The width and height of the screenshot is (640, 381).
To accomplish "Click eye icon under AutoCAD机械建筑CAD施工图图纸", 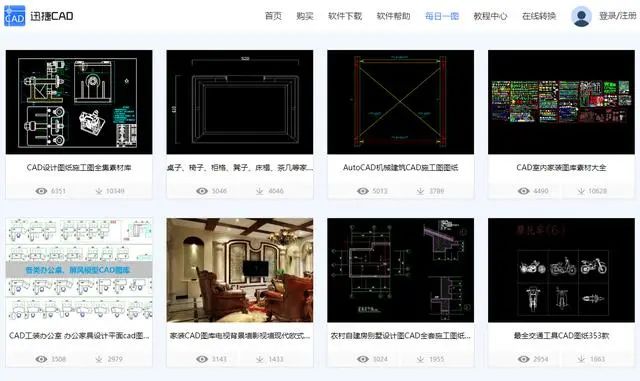I will point(363,191).
